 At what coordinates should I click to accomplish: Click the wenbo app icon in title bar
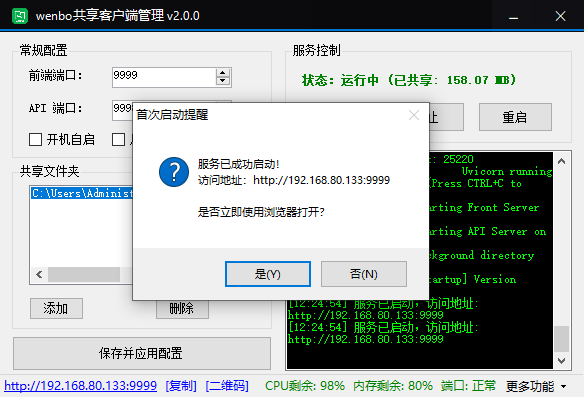point(19,16)
